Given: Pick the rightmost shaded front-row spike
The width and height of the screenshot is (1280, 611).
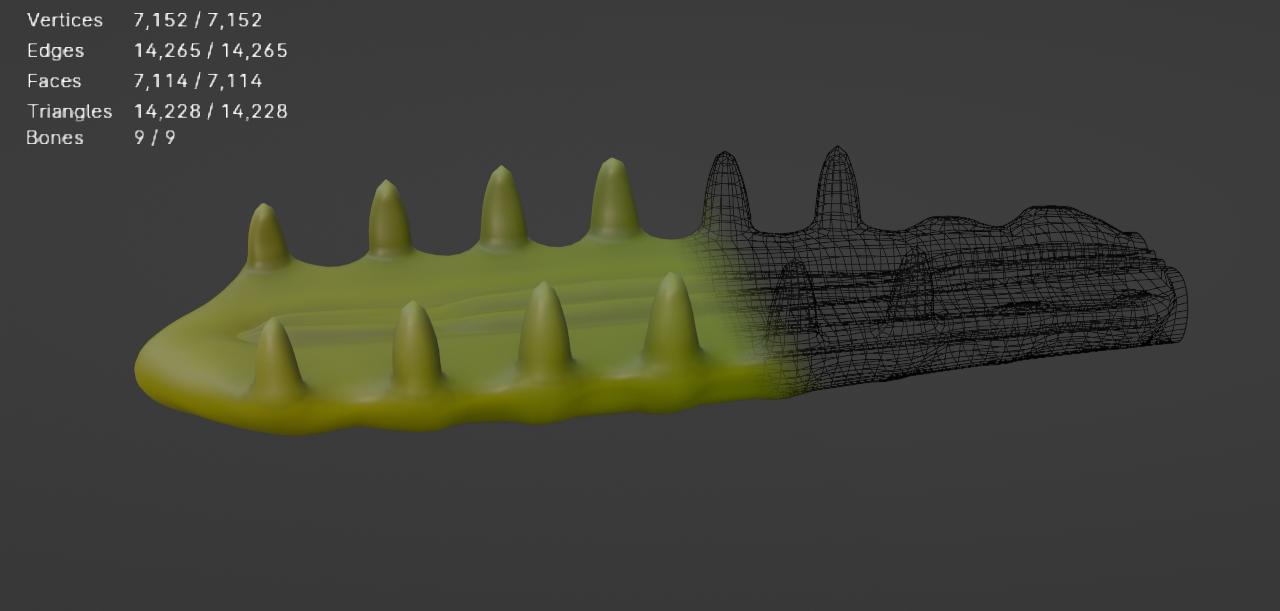Looking at the screenshot, I should coord(671,320).
